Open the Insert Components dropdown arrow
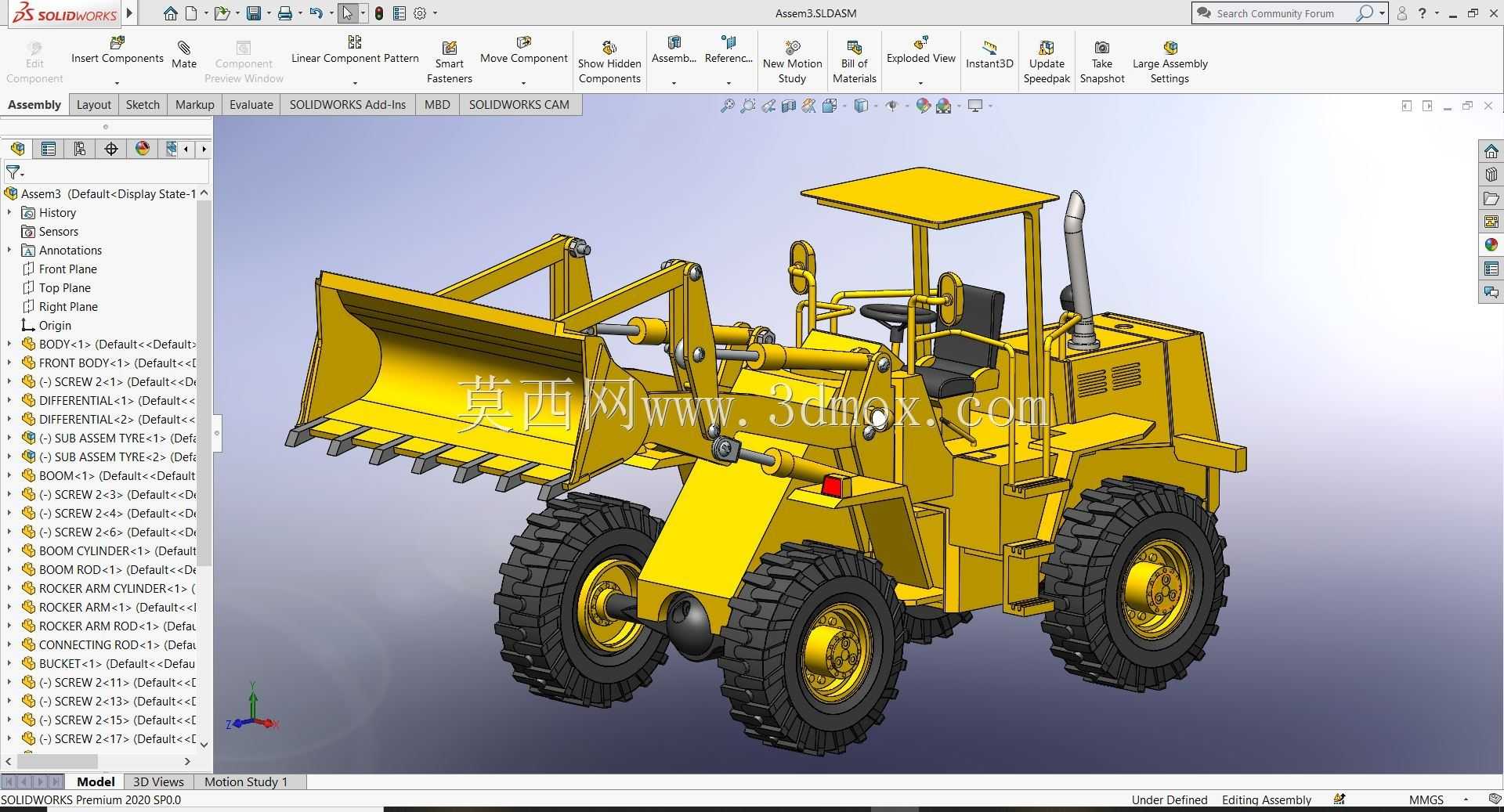Screen dimensions: 1504x812 point(117,82)
